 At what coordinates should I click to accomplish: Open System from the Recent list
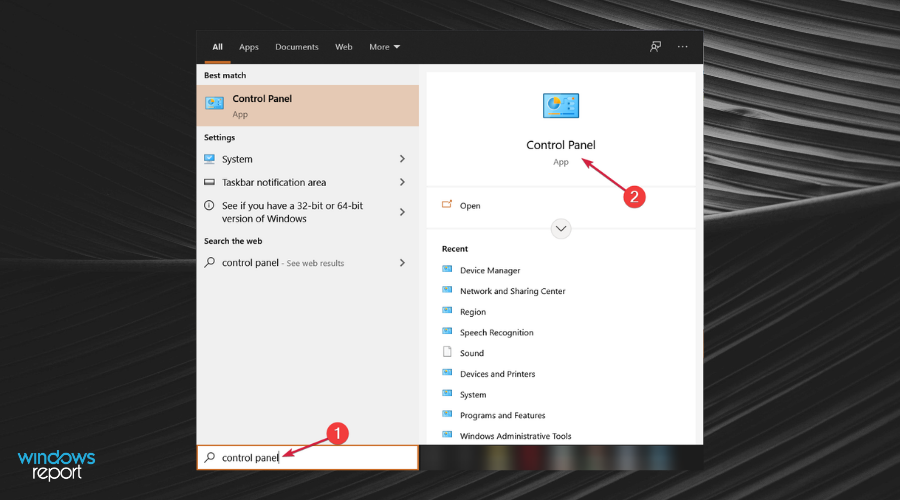coord(473,395)
